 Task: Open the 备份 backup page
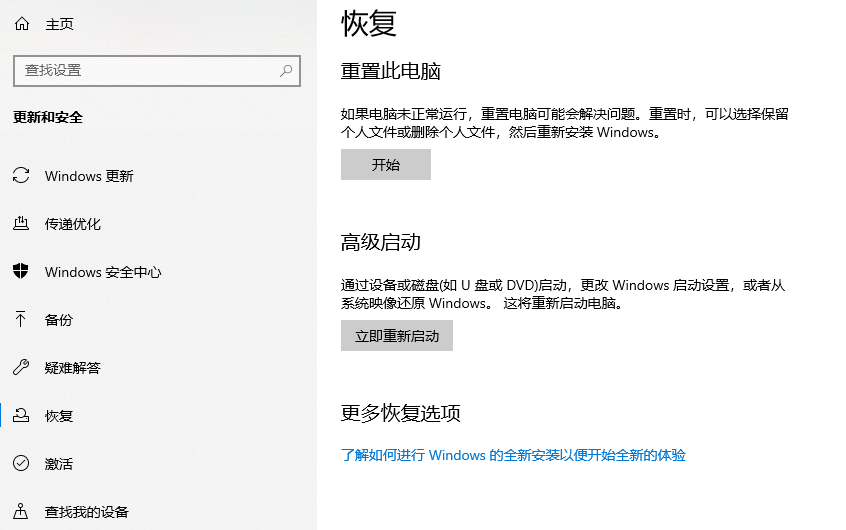click(x=59, y=320)
